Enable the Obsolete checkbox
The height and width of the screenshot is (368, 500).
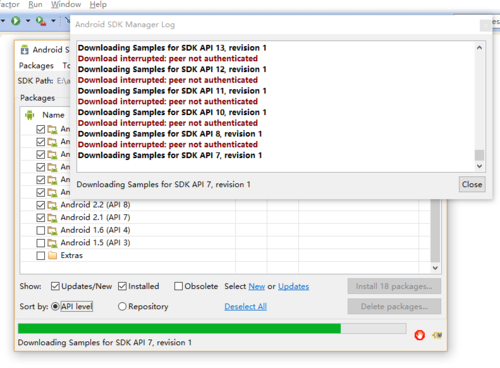[x=178, y=286]
